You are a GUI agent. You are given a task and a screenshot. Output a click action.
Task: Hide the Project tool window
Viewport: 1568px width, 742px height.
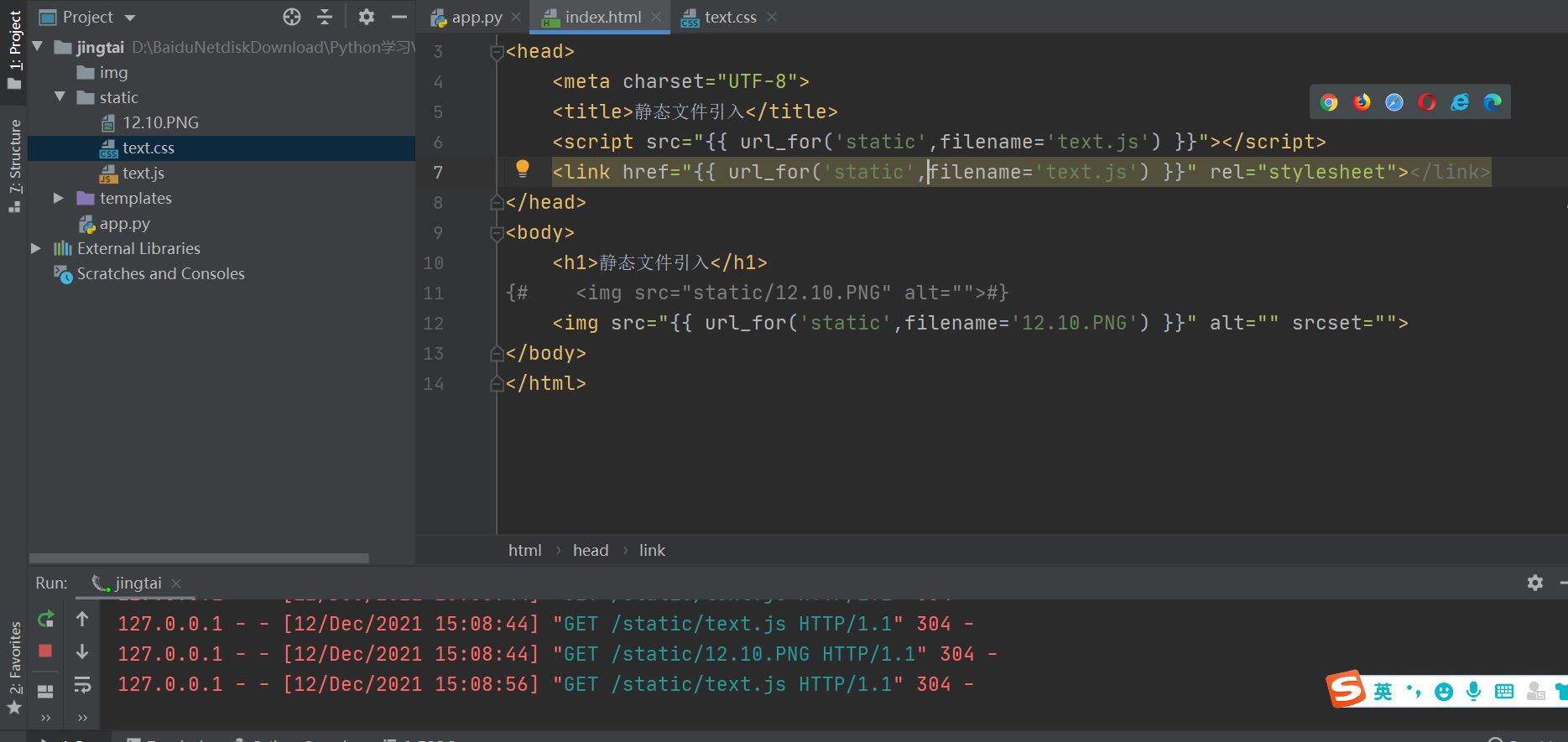click(399, 17)
